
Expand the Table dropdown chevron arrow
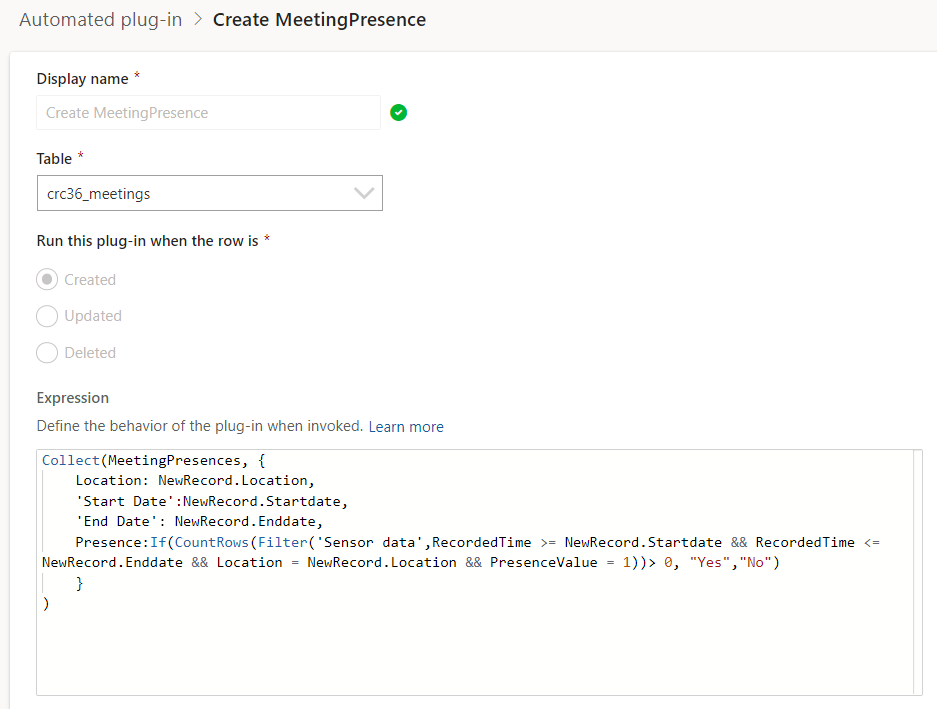364,193
